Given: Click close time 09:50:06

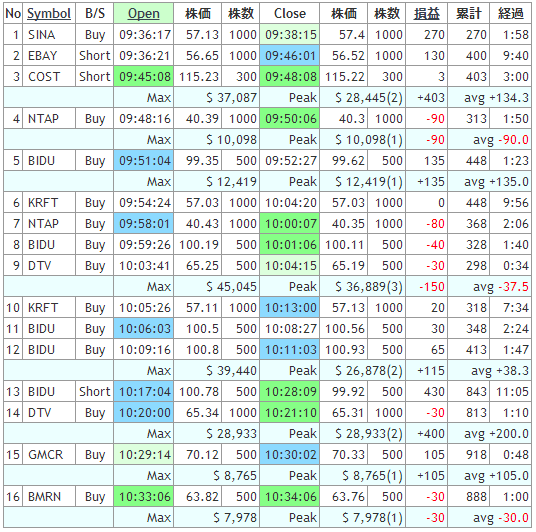Looking at the screenshot, I should [290, 119].
